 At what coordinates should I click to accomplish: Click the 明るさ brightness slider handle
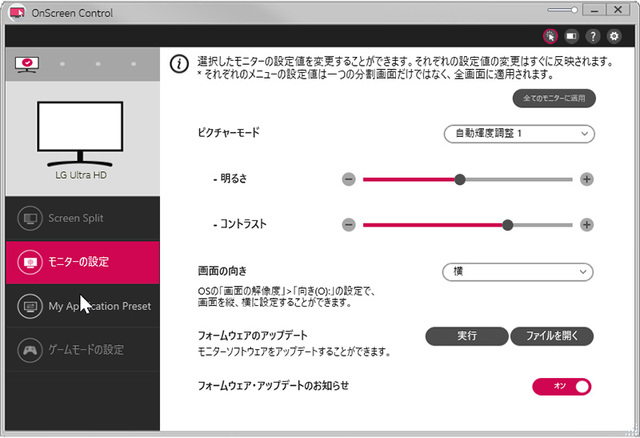(460, 179)
